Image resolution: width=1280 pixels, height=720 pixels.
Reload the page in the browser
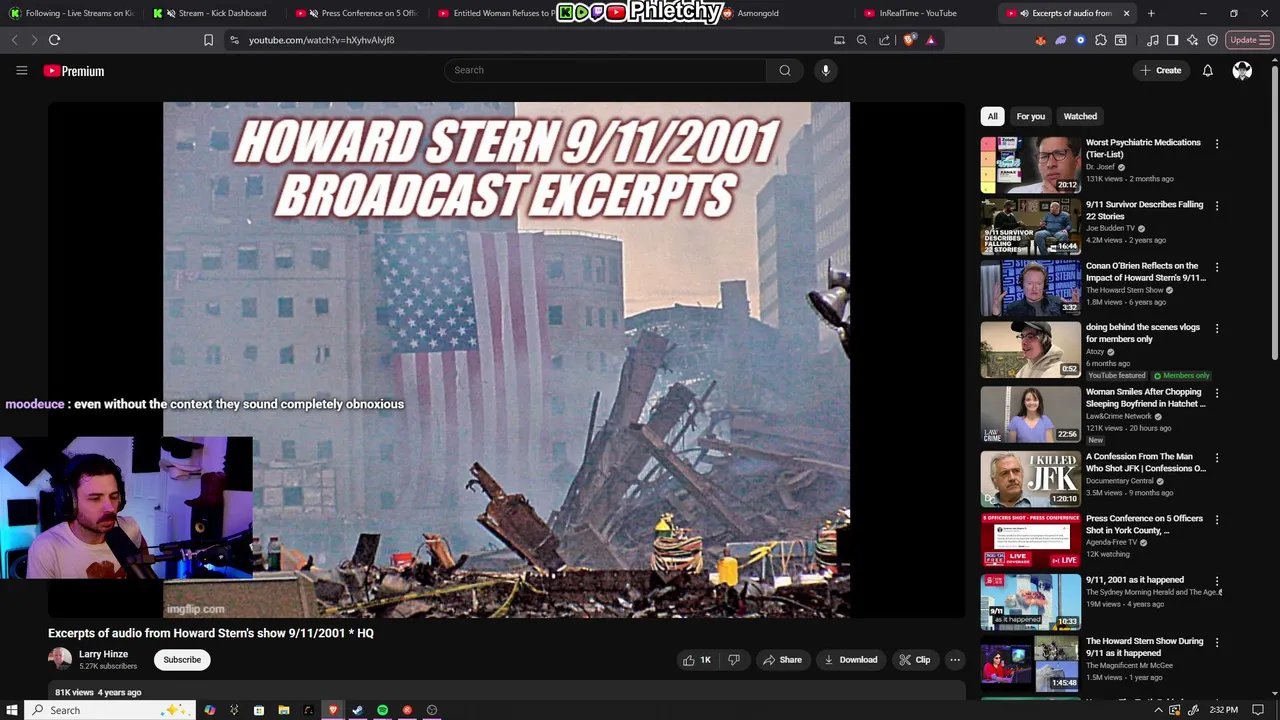coord(54,40)
